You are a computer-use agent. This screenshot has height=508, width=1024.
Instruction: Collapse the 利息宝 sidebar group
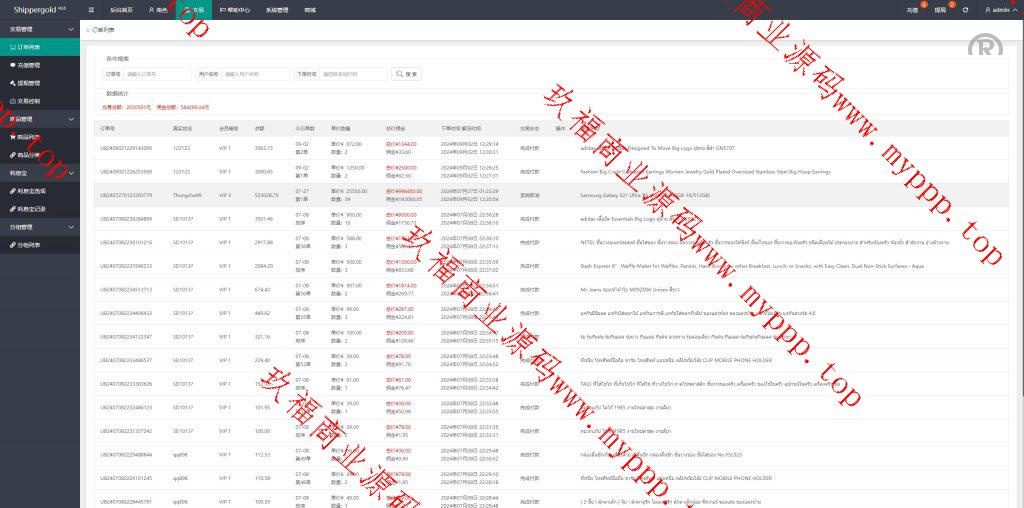[x=40, y=173]
